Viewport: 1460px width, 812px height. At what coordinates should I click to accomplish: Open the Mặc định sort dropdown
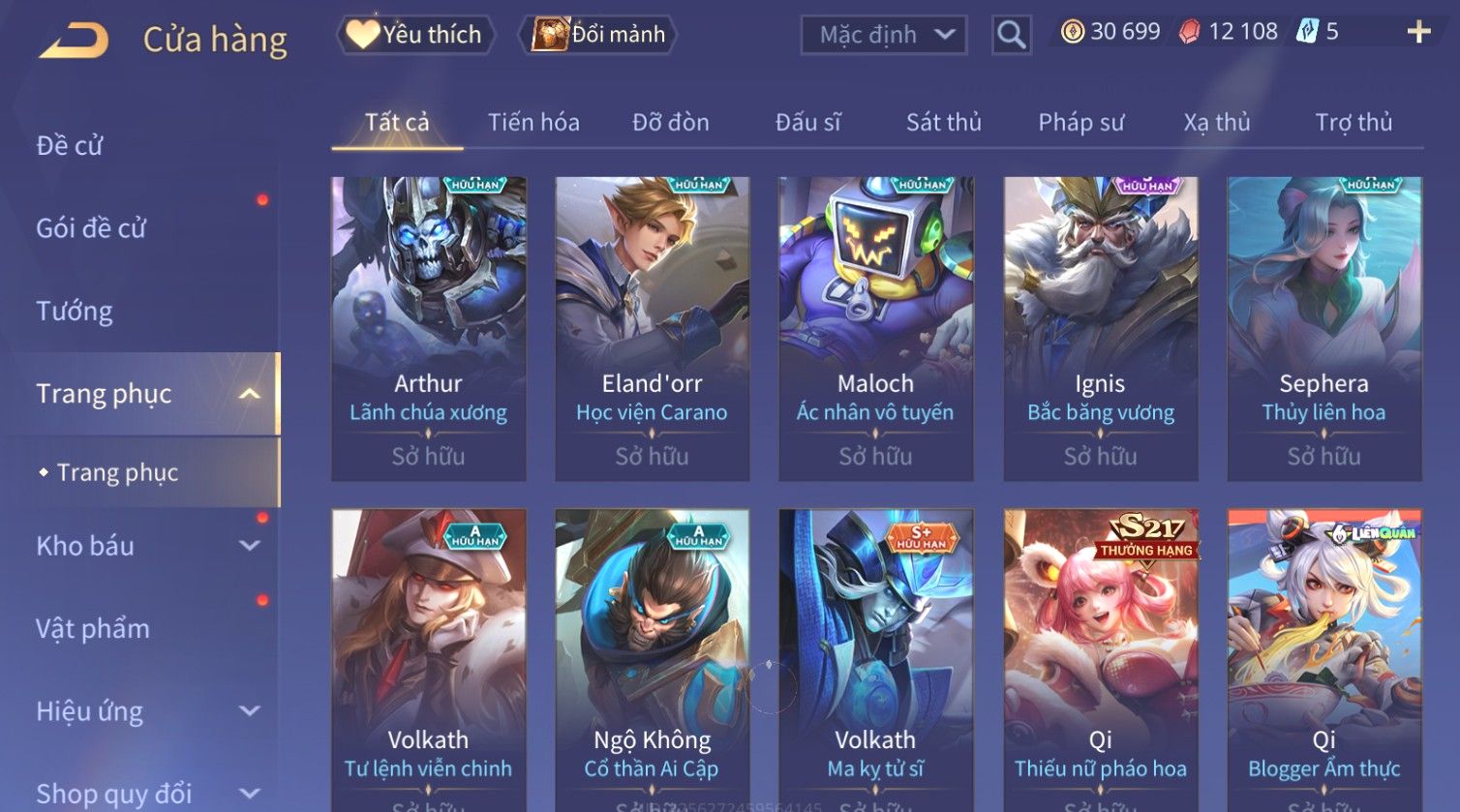tap(883, 35)
